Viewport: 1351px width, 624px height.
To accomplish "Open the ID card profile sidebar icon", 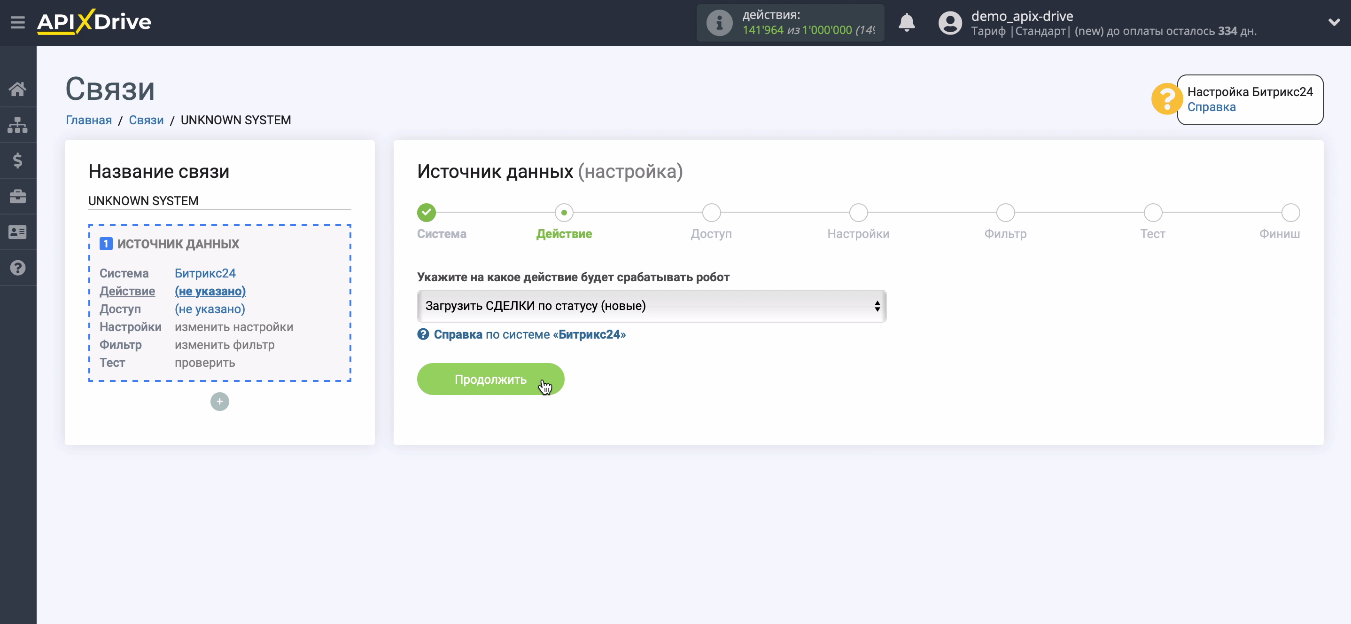I will pyautogui.click(x=18, y=232).
